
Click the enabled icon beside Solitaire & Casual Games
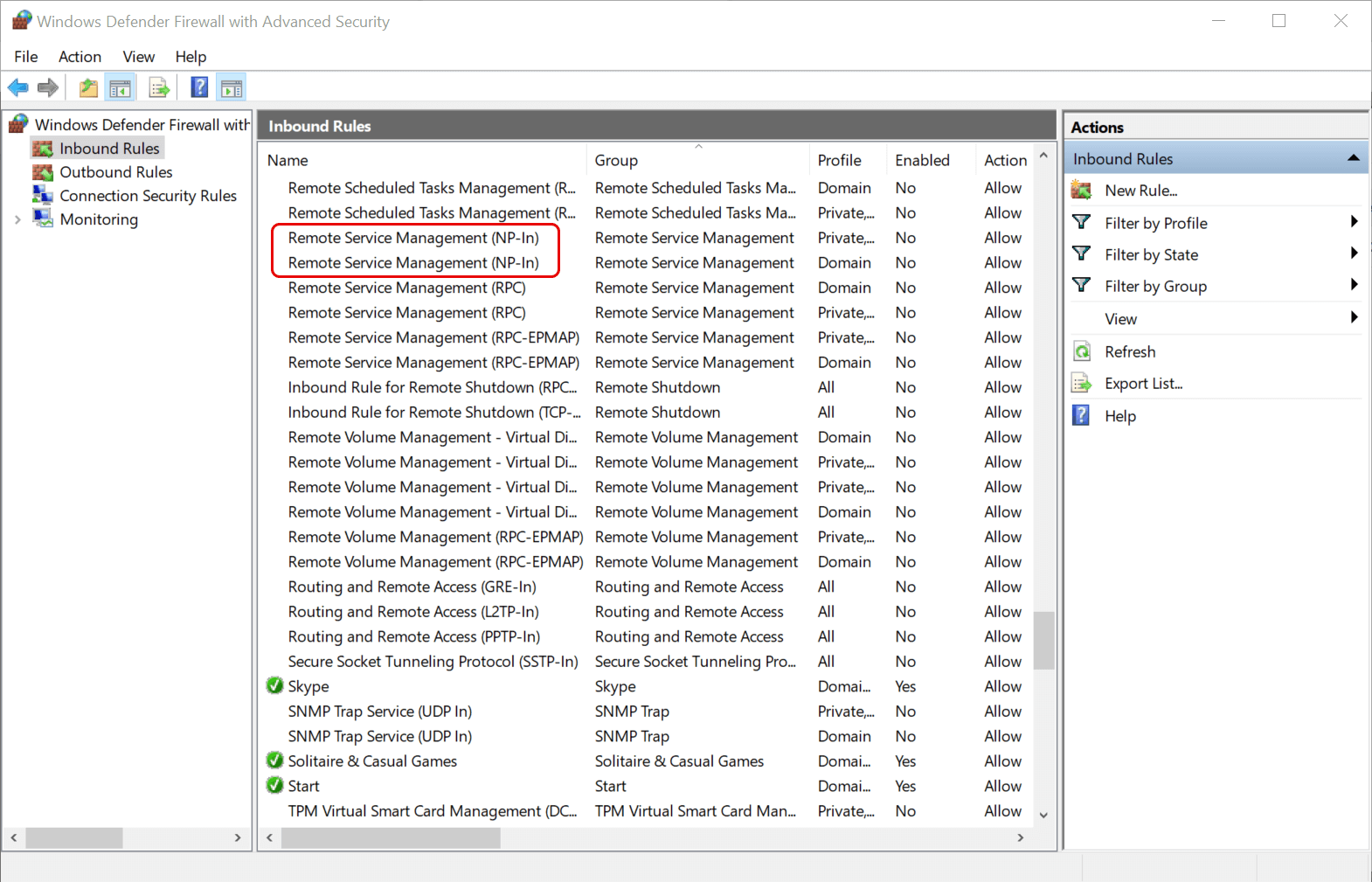(x=274, y=760)
